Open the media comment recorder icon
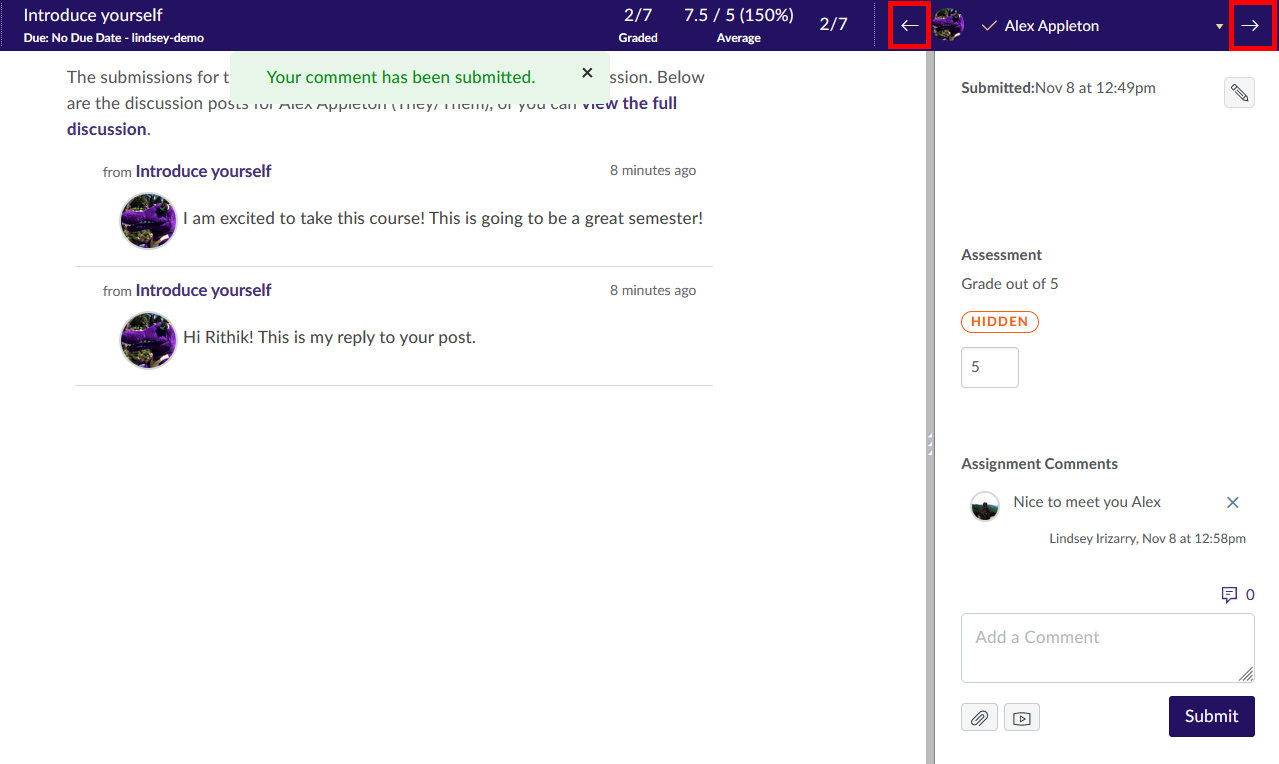The height and width of the screenshot is (764, 1279). [1021, 718]
